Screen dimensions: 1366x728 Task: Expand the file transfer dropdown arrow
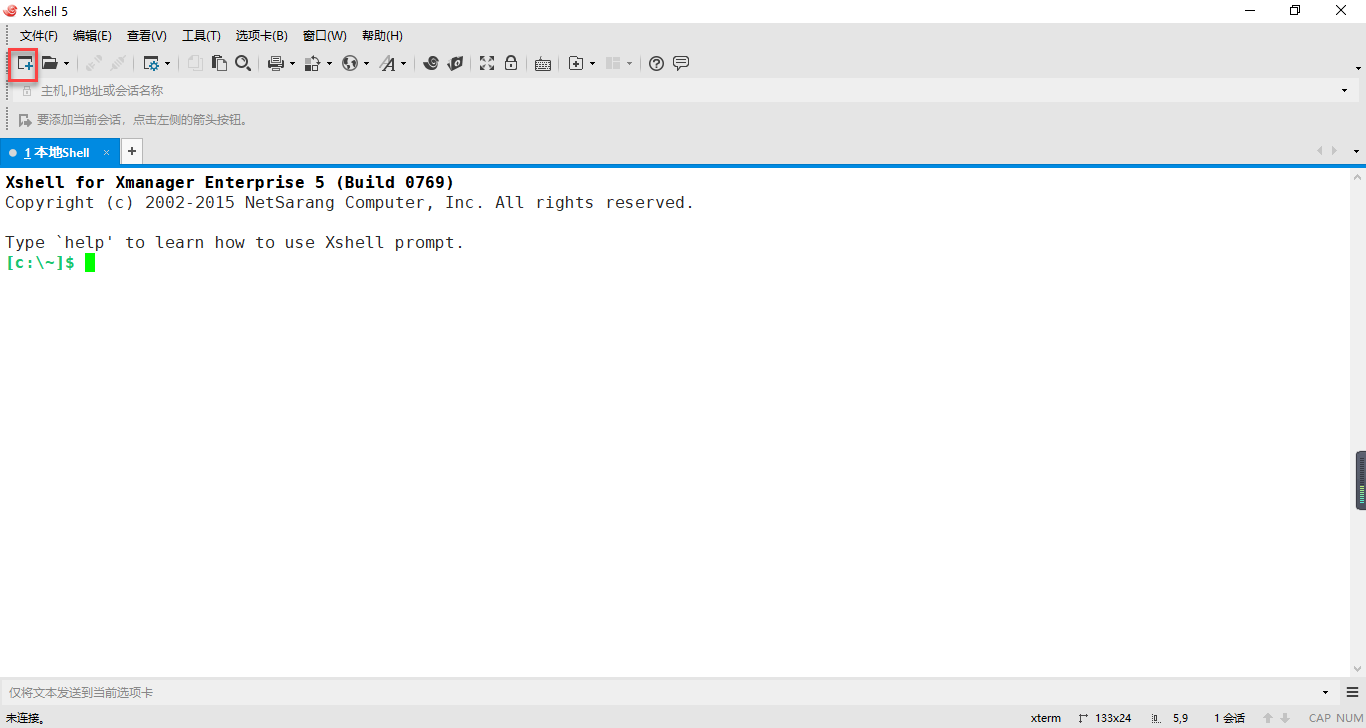pos(329,64)
